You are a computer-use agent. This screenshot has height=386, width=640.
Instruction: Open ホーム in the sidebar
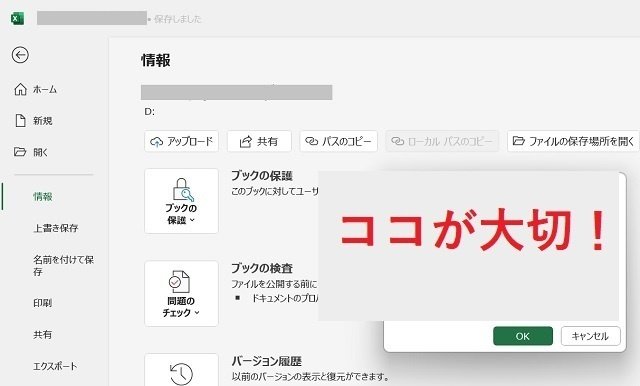click(36, 89)
